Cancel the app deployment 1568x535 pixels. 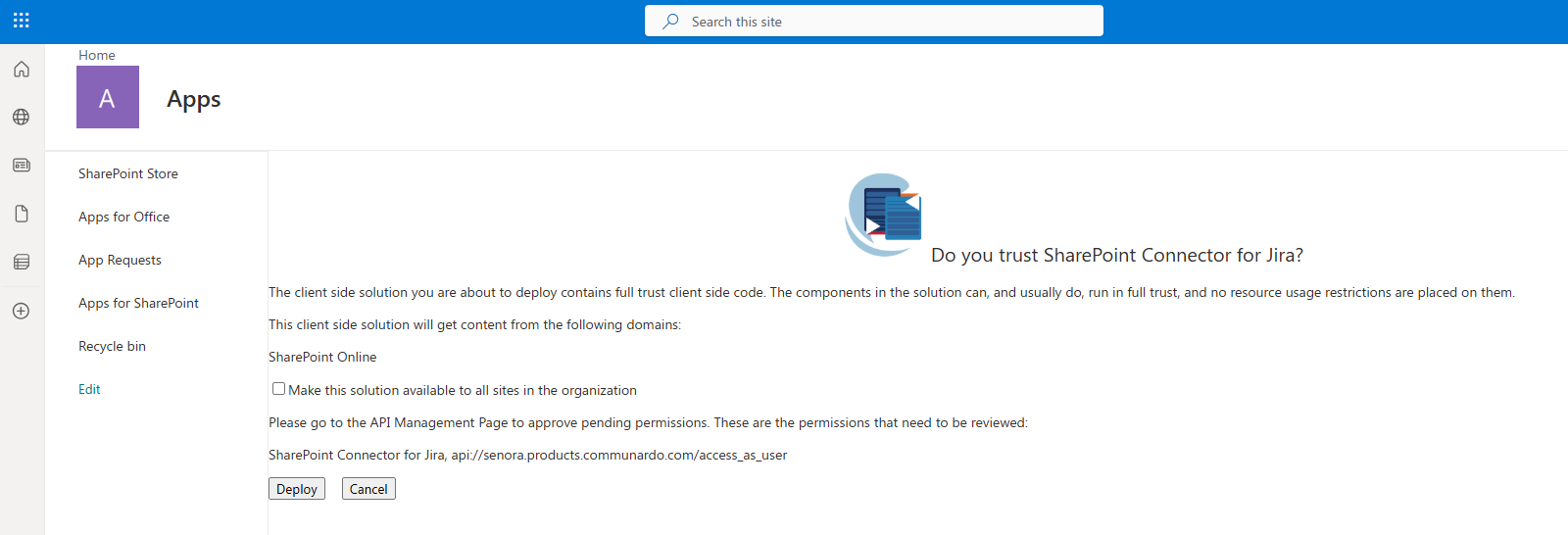pyautogui.click(x=368, y=489)
